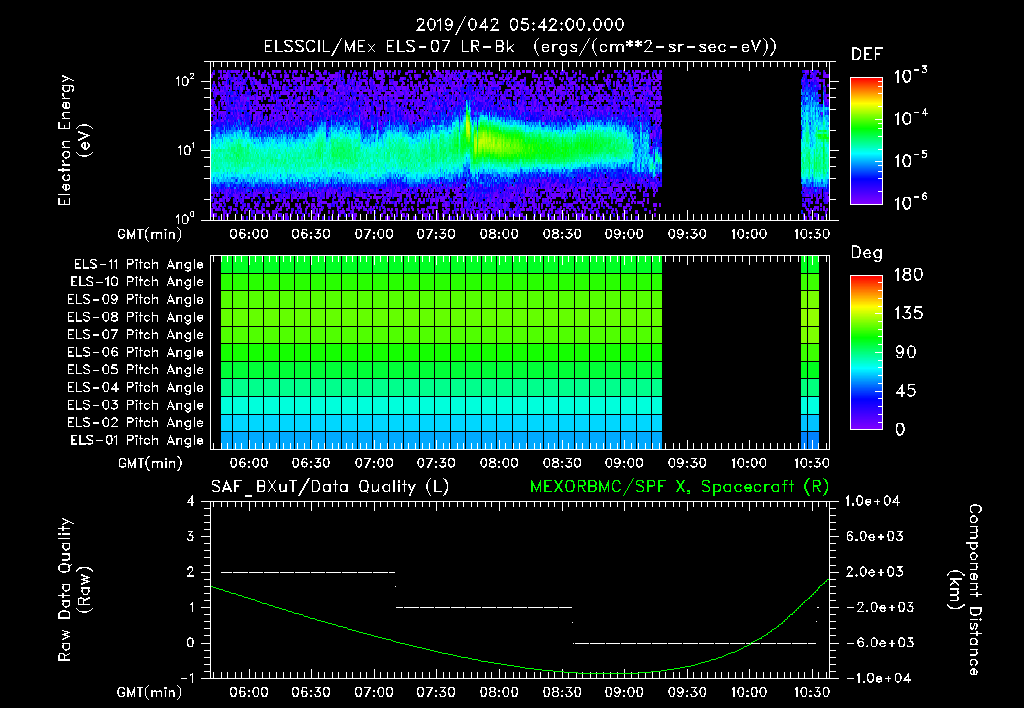Click the 1.0e+04 right axis value

[x=872, y=501]
